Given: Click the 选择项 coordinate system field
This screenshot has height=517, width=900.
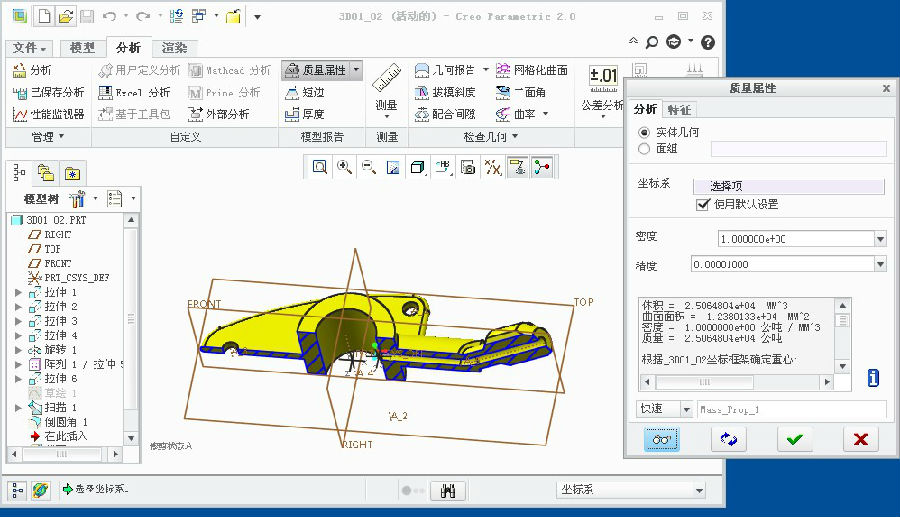Looking at the screenshot, I should [x=797, y=186].
